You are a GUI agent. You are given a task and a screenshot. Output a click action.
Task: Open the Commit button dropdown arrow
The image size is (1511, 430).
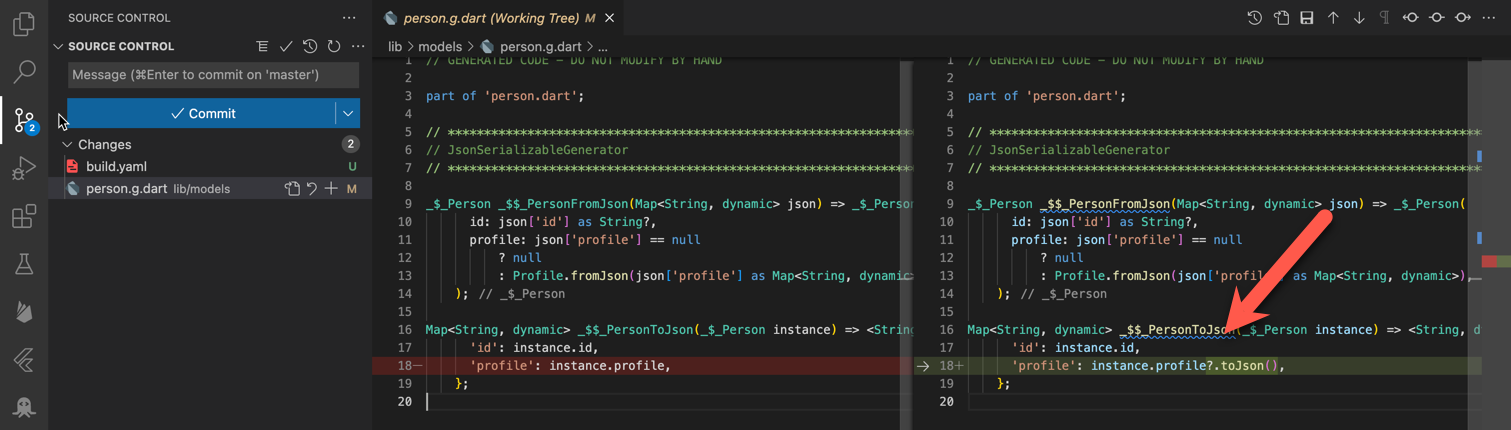pyautogui.click(x=347, y=113)
